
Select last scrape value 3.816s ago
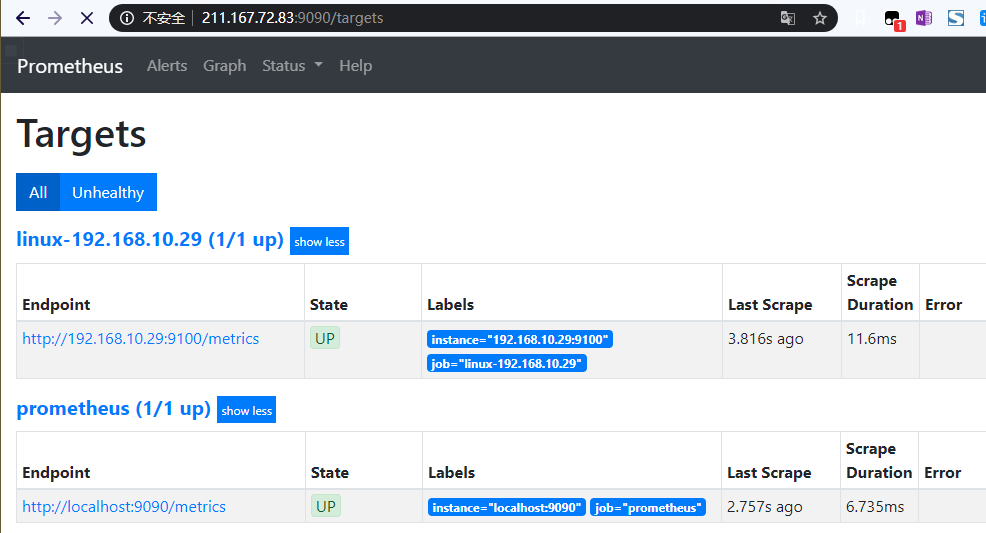point(765,339)
